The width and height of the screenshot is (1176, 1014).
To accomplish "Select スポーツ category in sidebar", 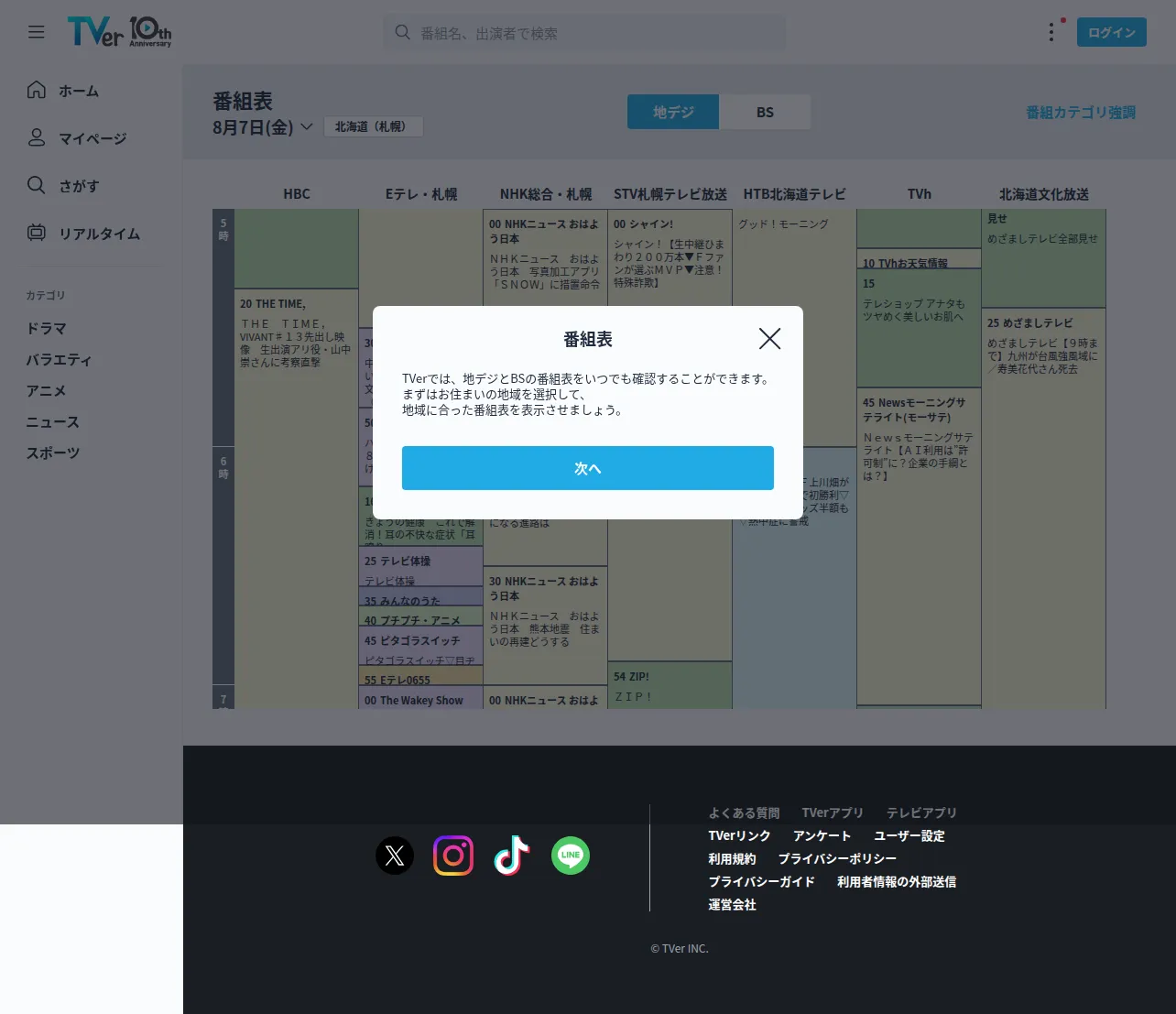I will (x=53, y=452).
